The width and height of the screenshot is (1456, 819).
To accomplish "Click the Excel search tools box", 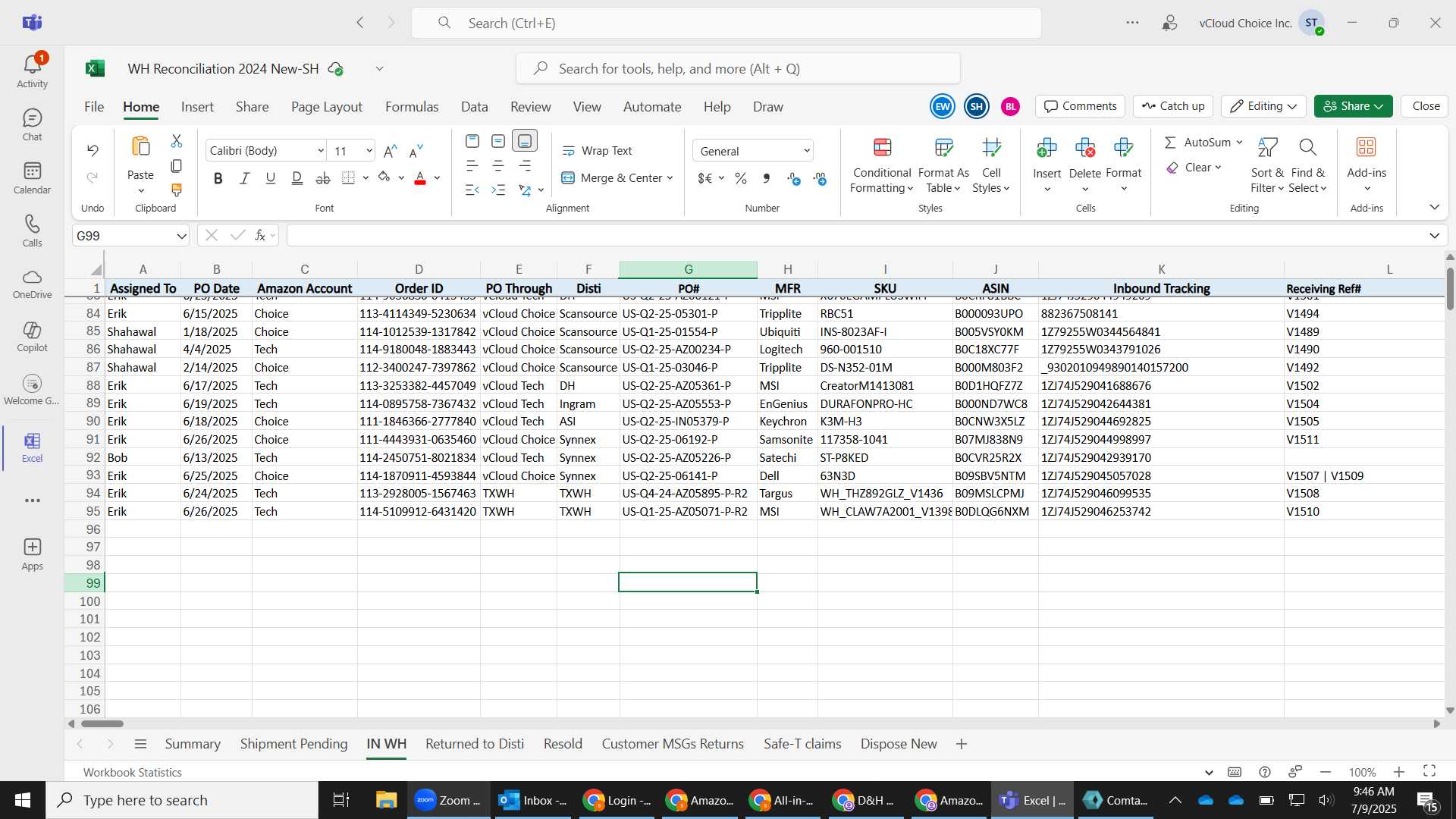I will [738, 69].
